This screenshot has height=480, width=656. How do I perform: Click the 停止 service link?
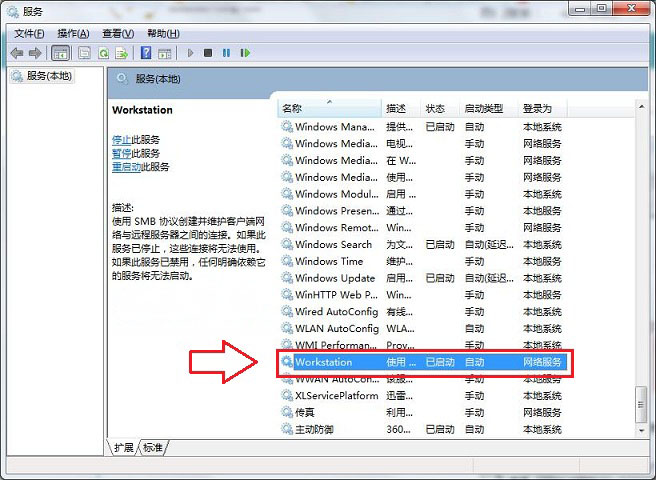pos(121,140)
